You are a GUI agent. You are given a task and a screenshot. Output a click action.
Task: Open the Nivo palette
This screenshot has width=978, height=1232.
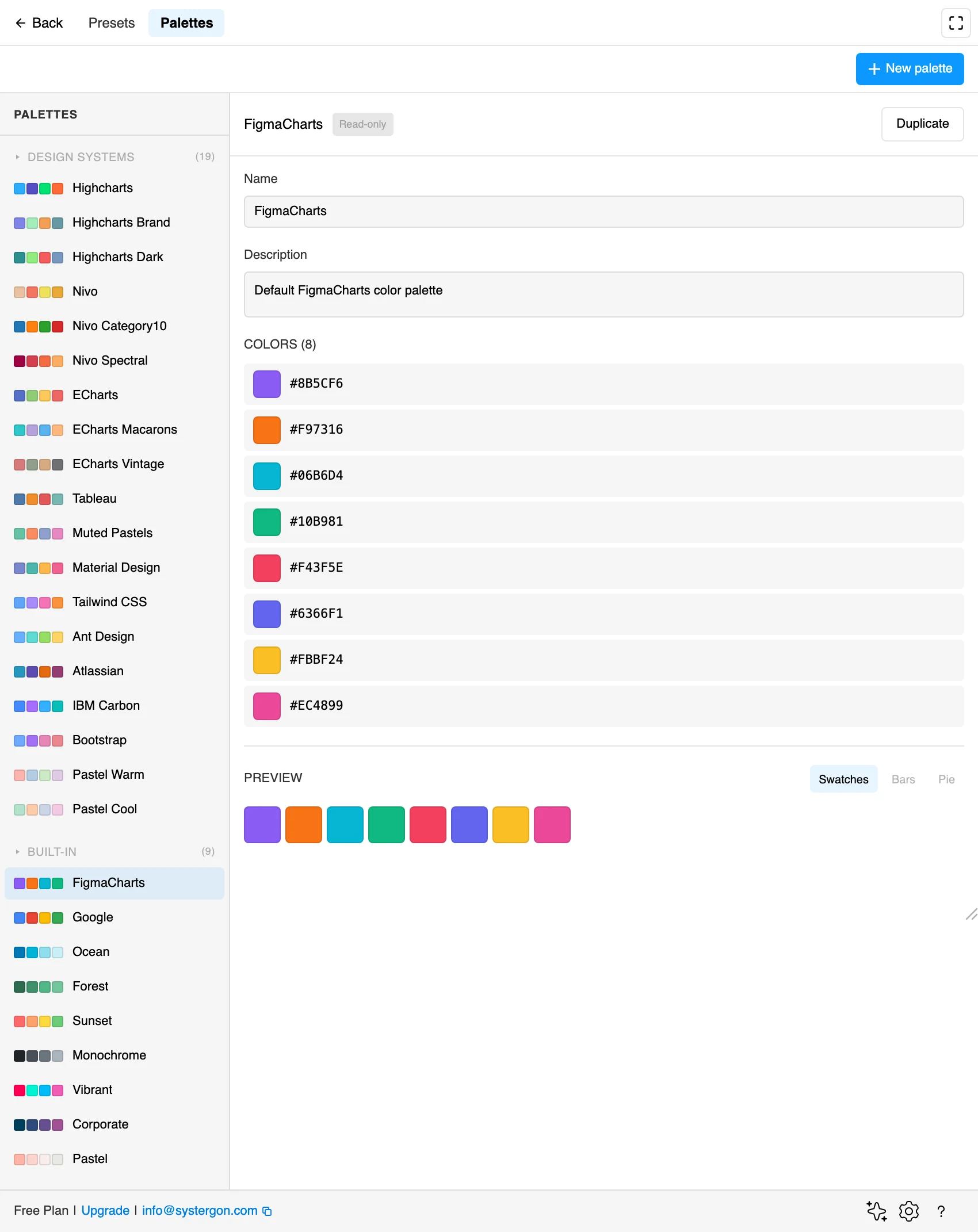click(114, 292)
